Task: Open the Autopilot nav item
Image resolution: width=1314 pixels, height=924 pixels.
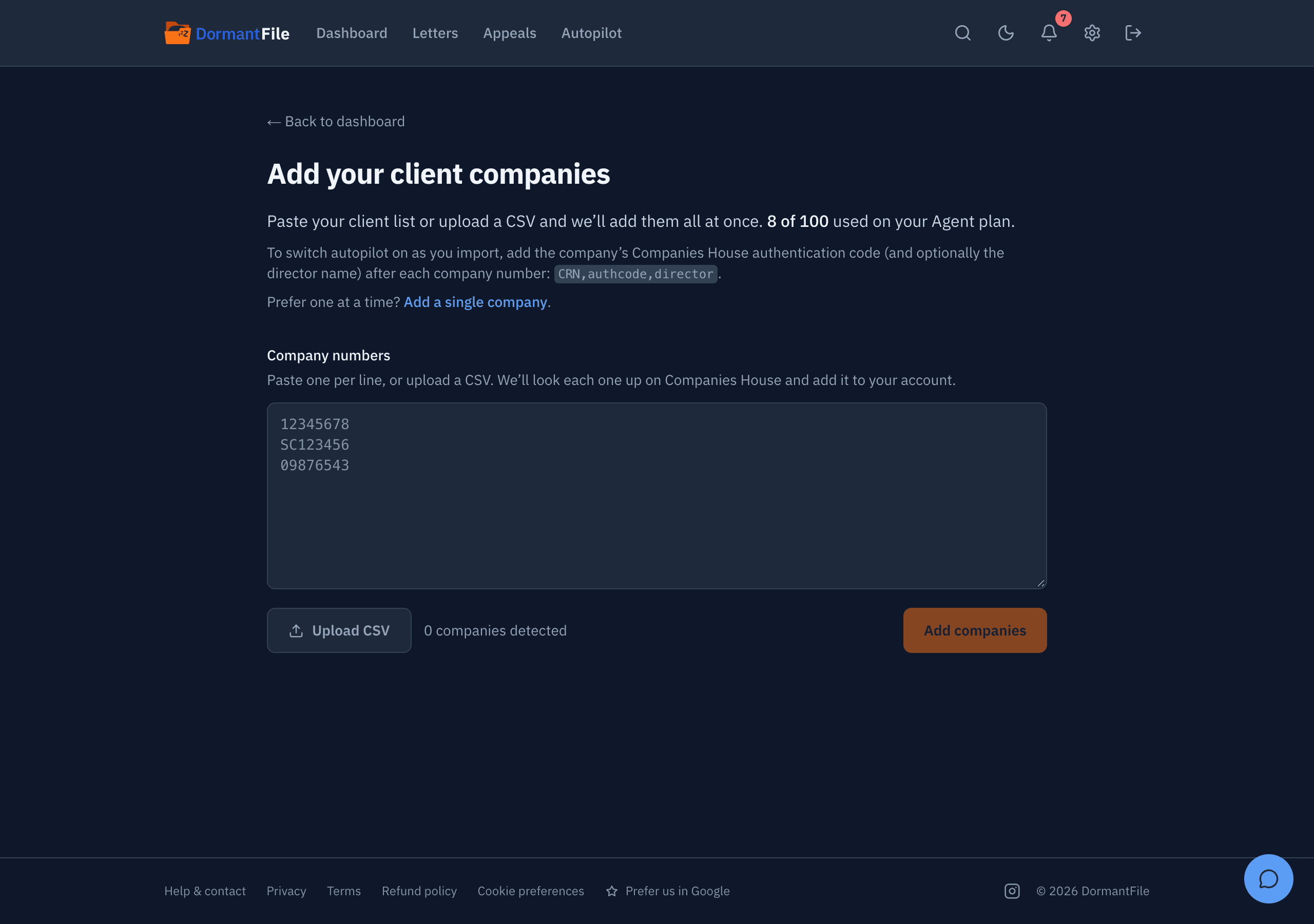Action: click(591, 33)
